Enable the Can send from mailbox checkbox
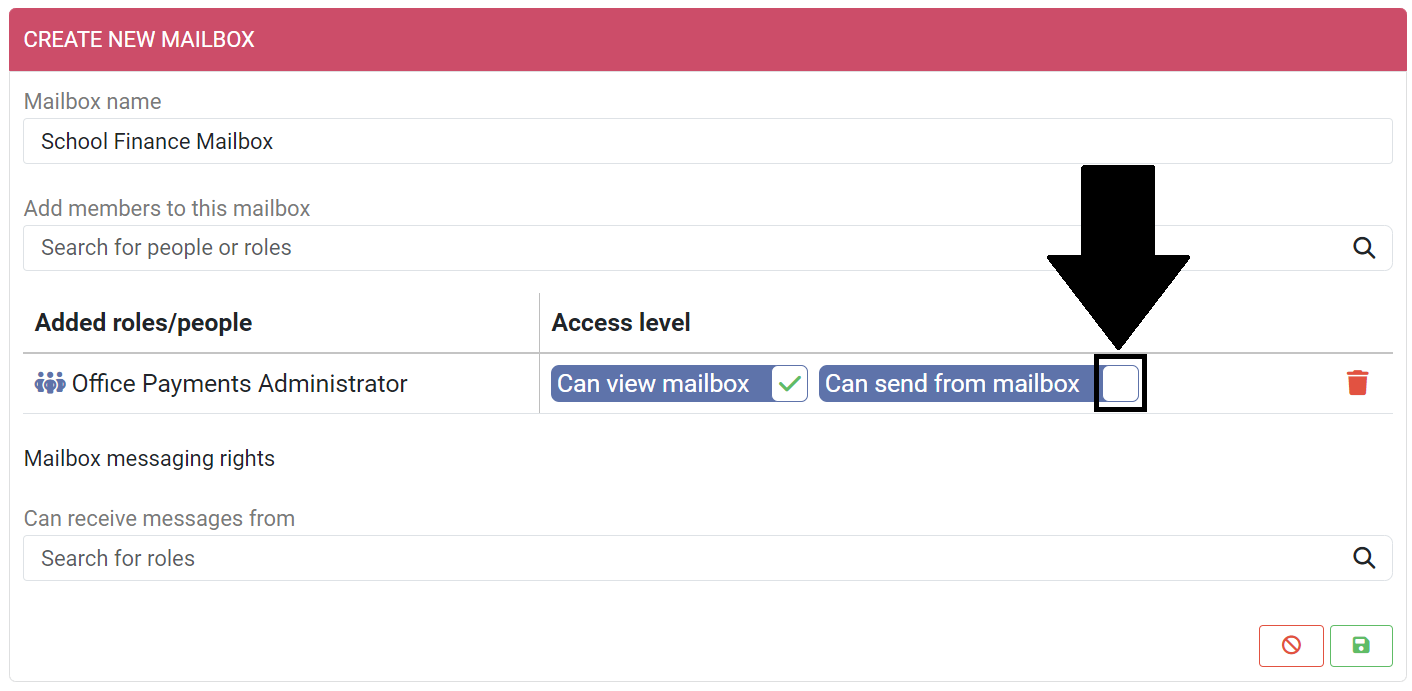Image resolution: width=1412 pixels, height=691 pixels. [1120, 384]
